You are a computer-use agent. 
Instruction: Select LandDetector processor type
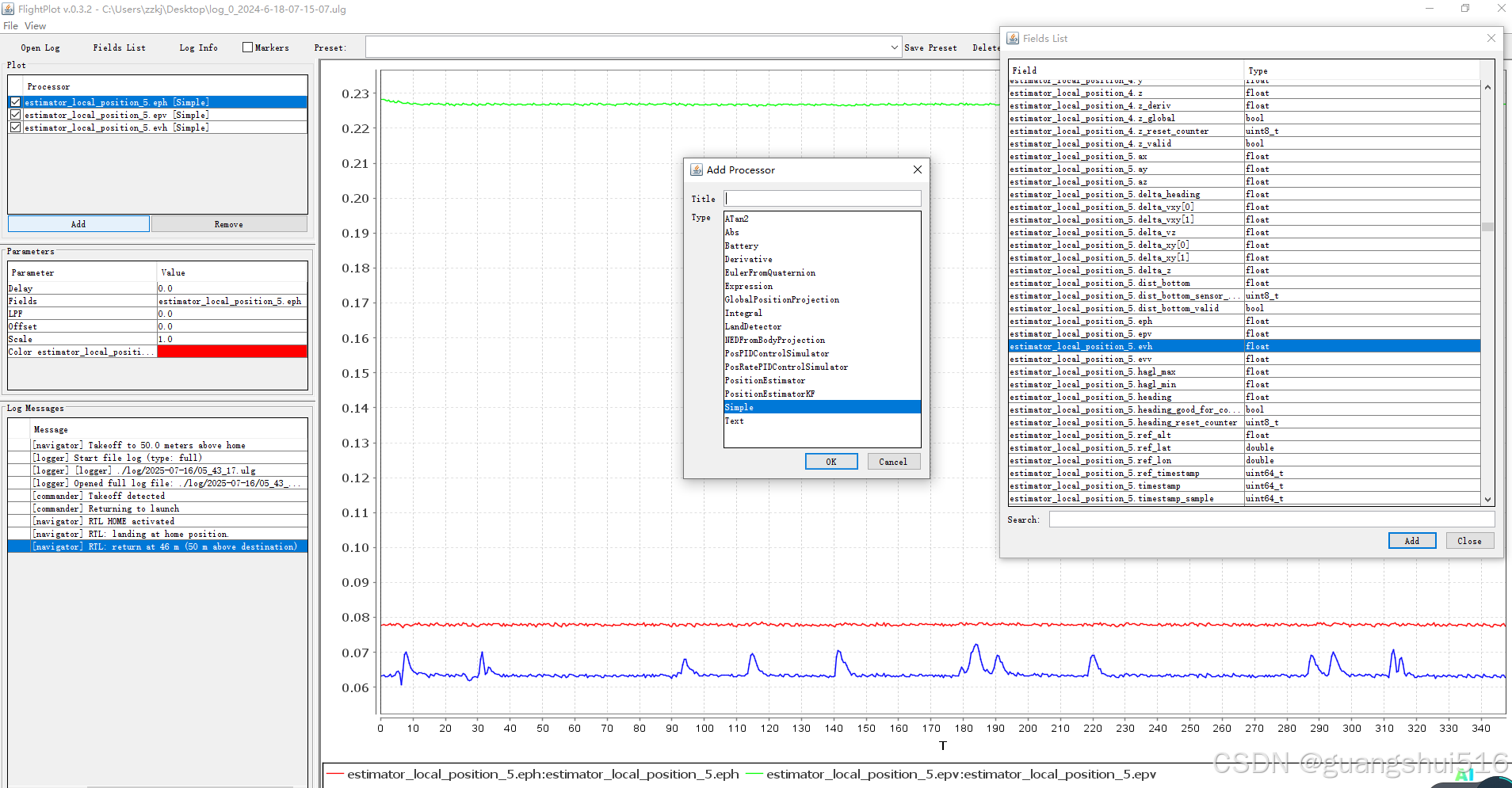pyautogui.click(x=822, y=326)
